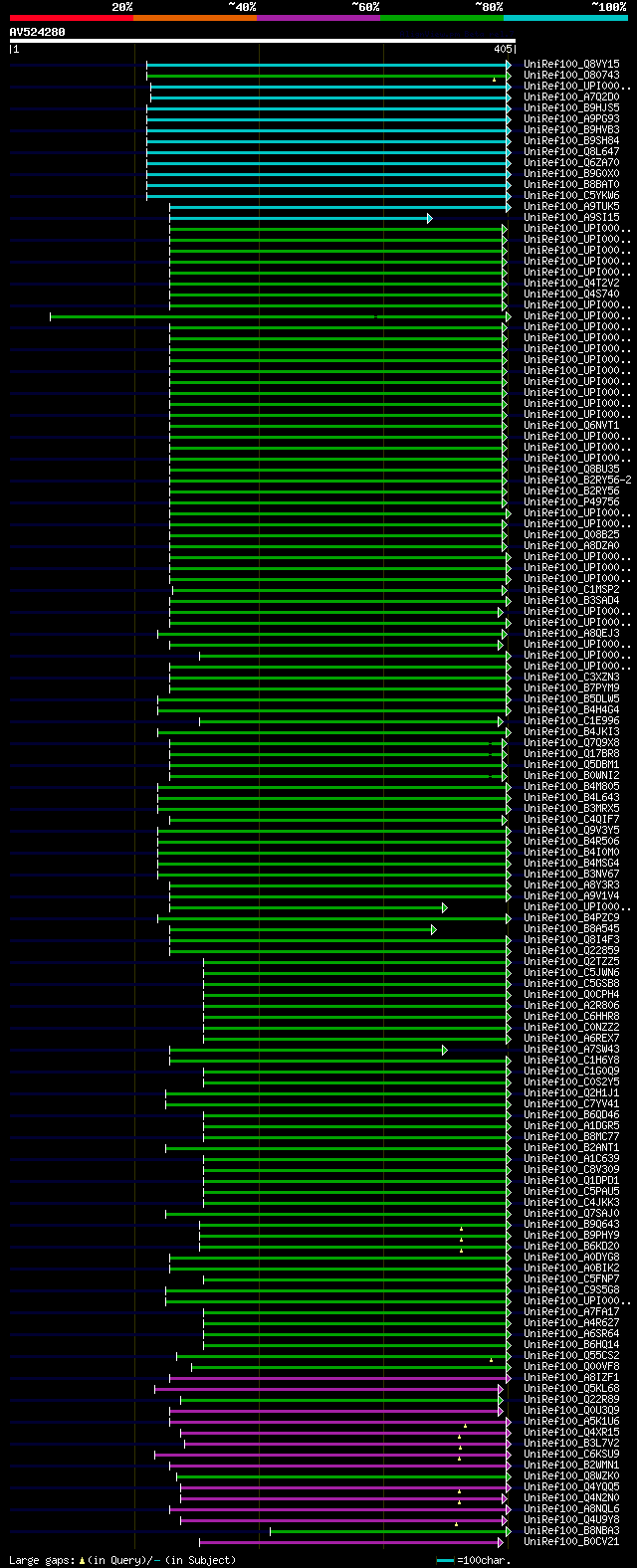Select hit label UniRef100_Q6ZA70

click(571, 162)
